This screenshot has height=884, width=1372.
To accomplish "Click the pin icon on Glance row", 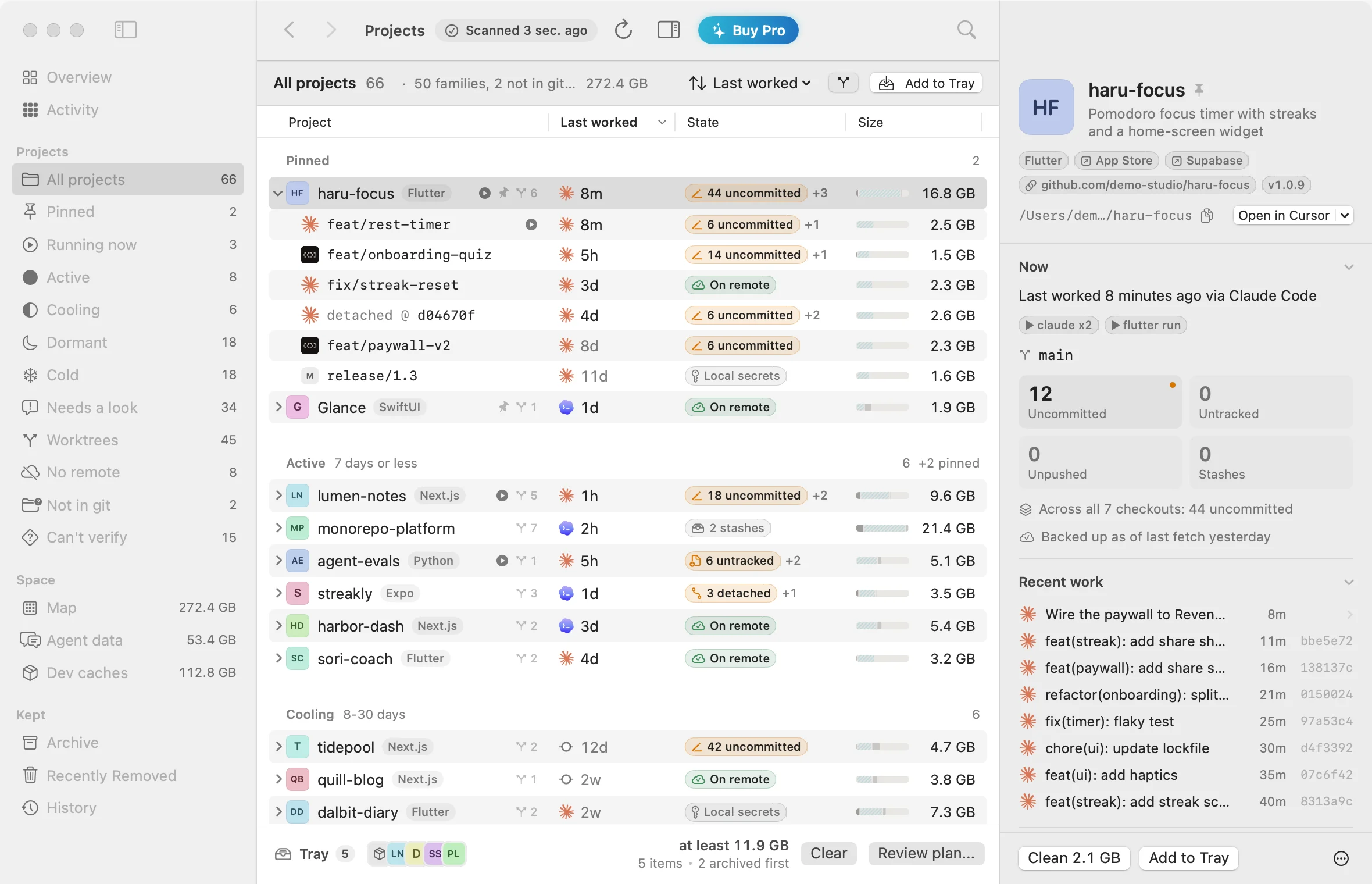I will (503, 407).
